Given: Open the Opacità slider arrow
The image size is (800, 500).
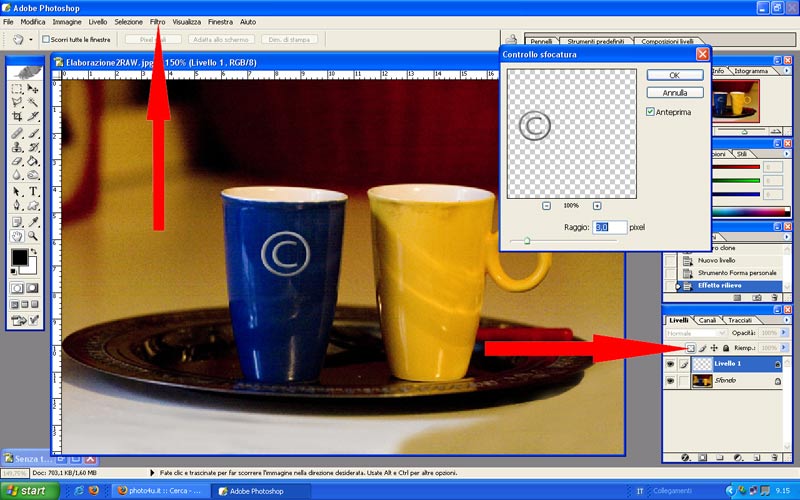Looking at the screenshot, I should tap(783, 332).
